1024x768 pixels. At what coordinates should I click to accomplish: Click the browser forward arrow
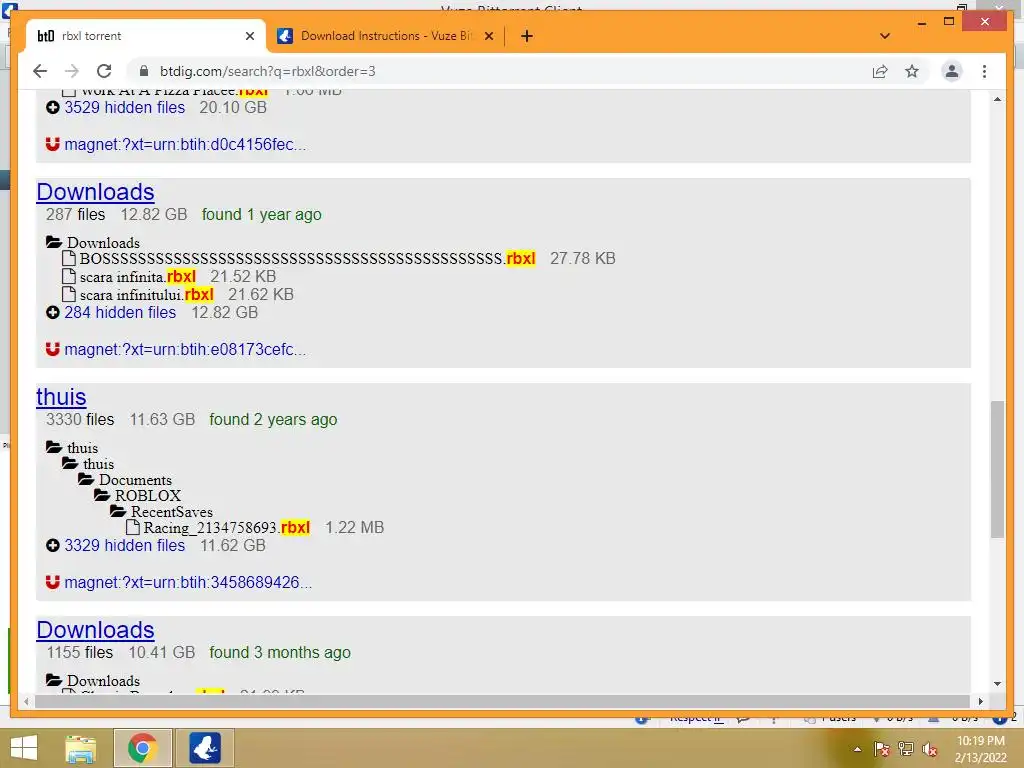[x=72, y=71]
